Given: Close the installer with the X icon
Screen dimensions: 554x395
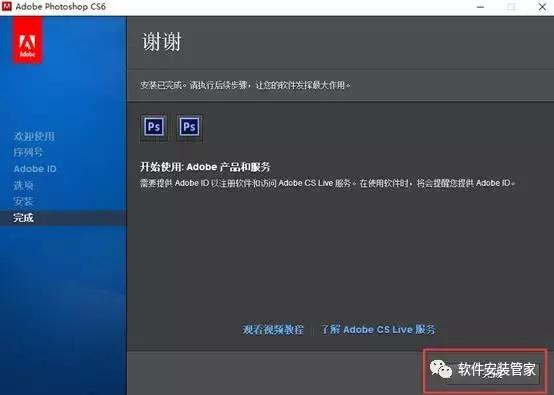Looking at the screenshot, I should coord(542,7).
